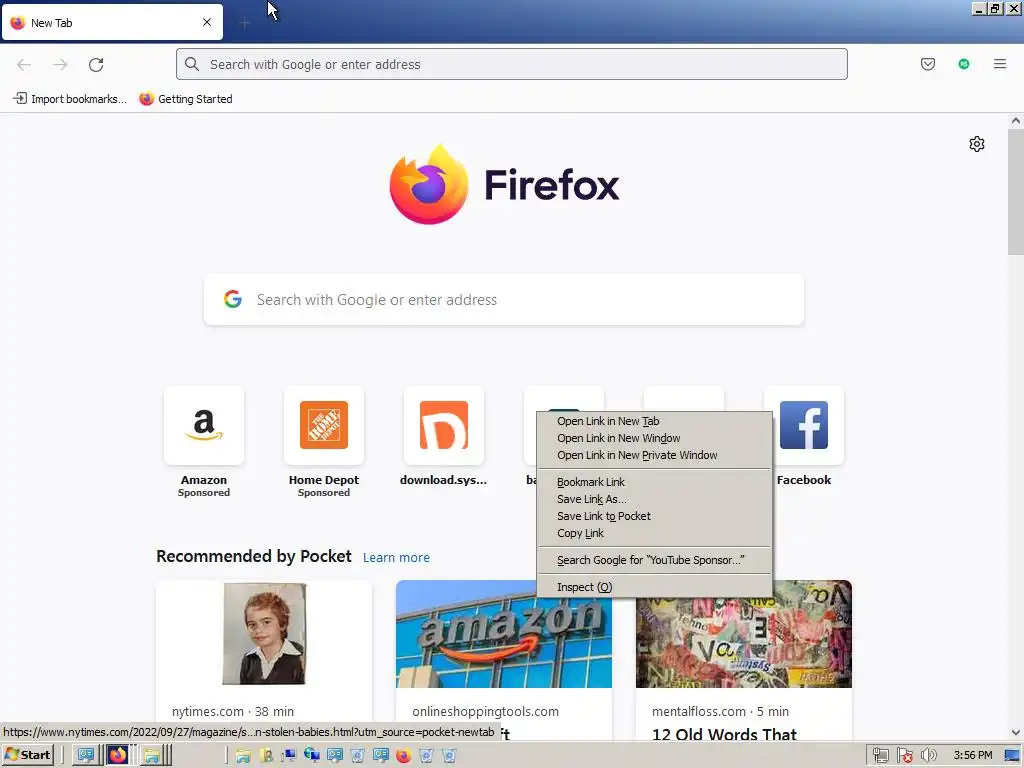
Task: Select Copy Link menu entry
Action: pyautogui.click(x=654, y=533)
